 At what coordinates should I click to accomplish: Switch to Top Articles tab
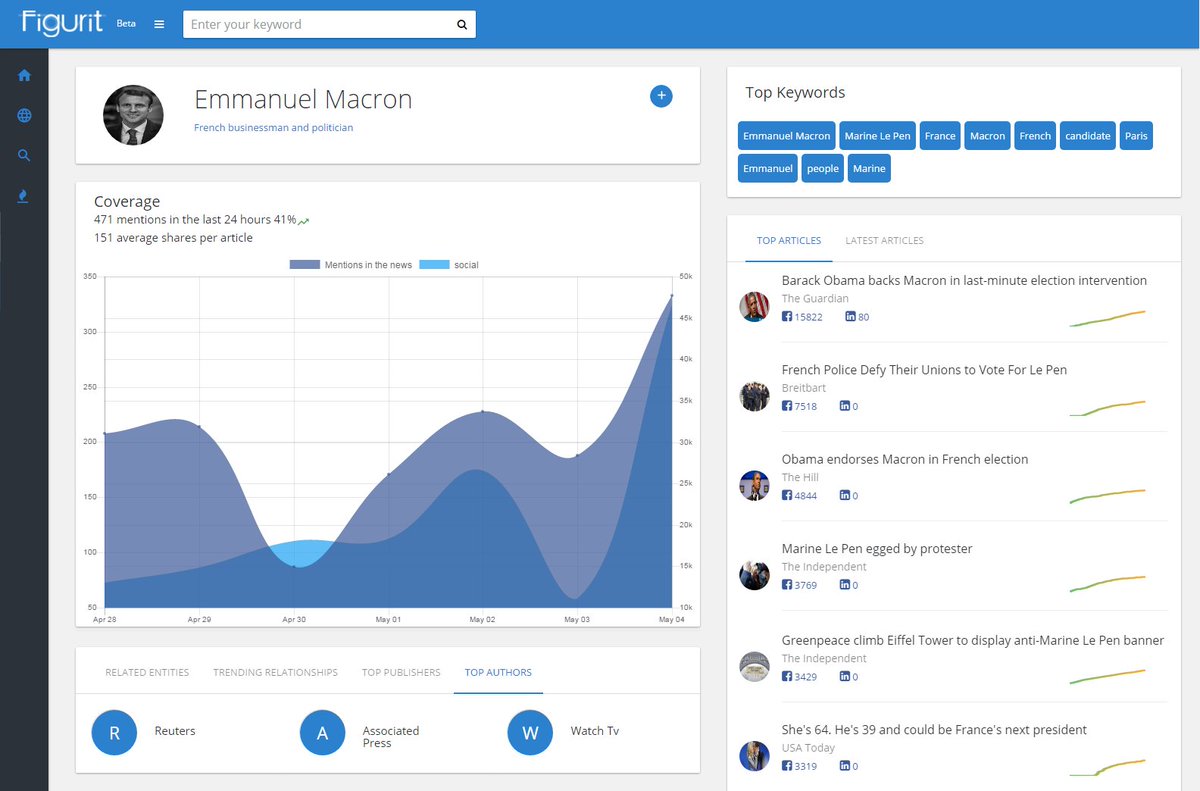(789, 241)
